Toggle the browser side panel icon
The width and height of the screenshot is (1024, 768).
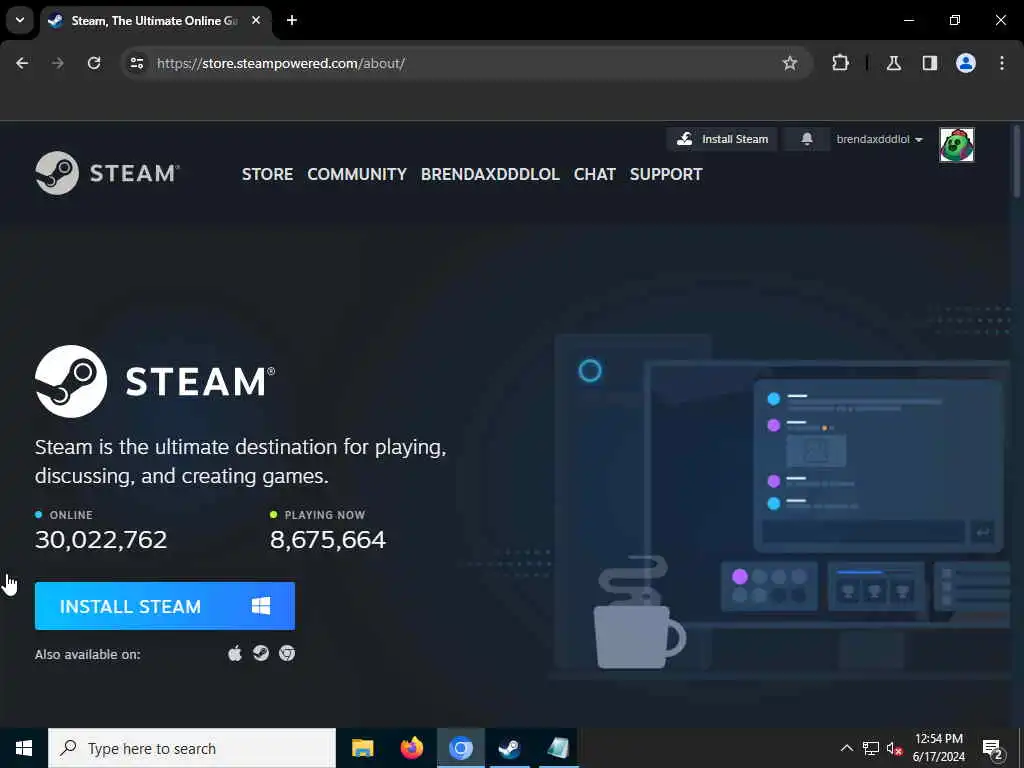pos(930,63)
